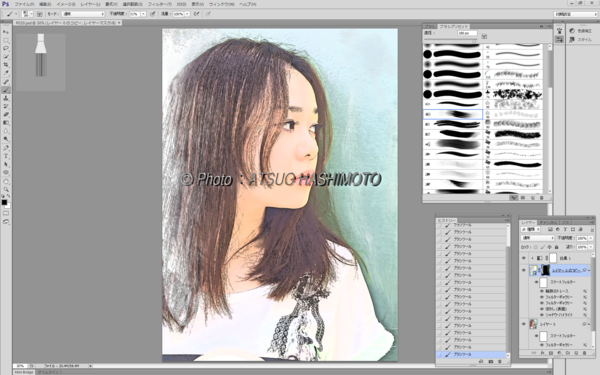Hide the 白黒 1 adjustment layer

pos(523,258)
